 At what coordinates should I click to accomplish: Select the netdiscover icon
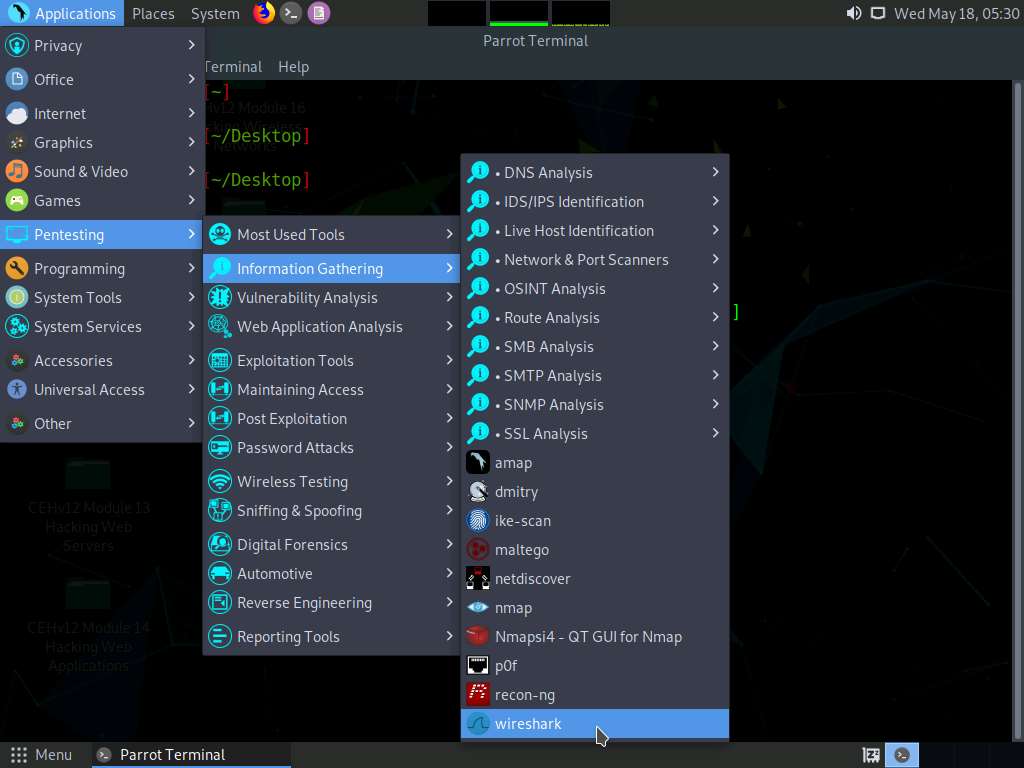click(x=478, y=579)
